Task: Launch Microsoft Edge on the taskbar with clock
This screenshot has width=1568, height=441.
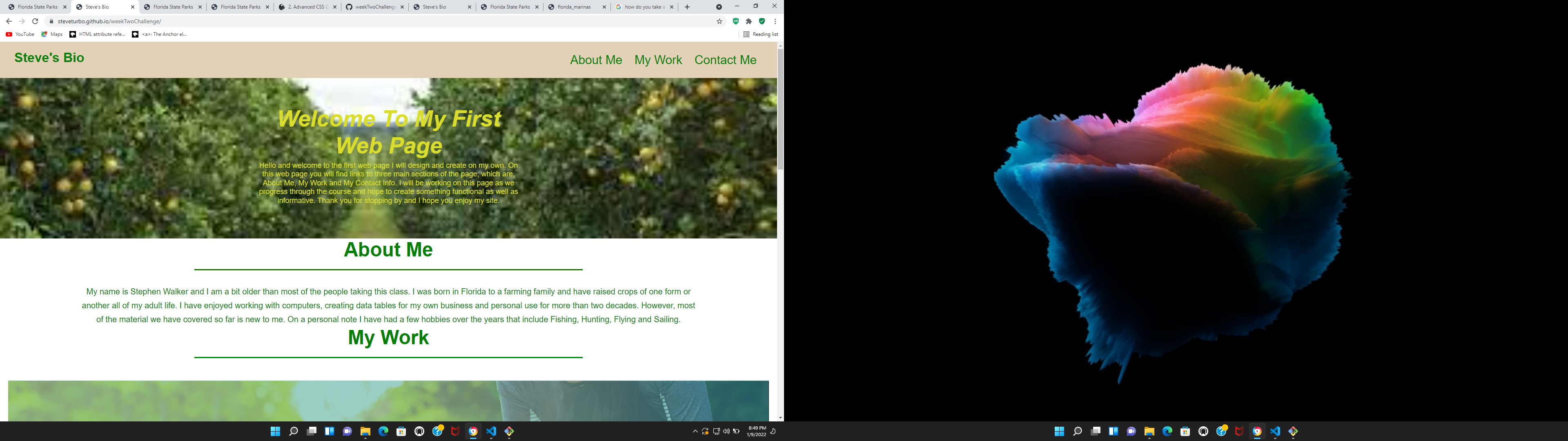Action: click(383, 431)
